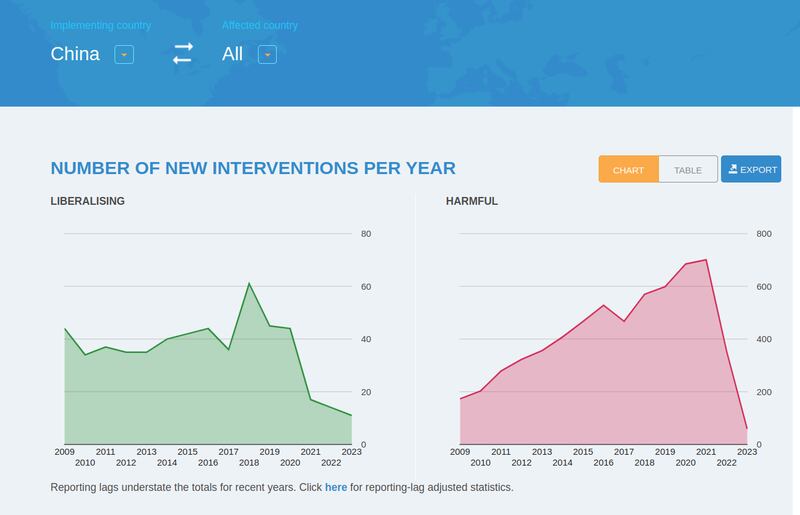Viewport: 800px width, 515px height.
Task: Select the LIBERALISING chart heading
Action: click(x=87, y=201)
